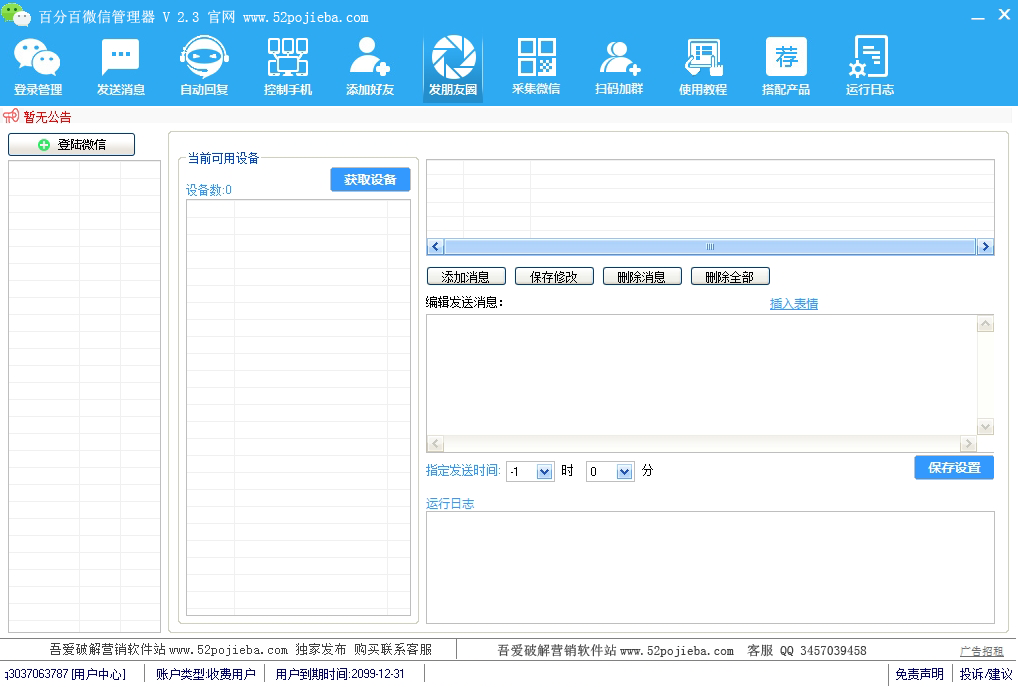The height and width of the screenshot is (687, 1018).
Task: Open 投诉/建议 feedback link
Action: tap(986, 674)
